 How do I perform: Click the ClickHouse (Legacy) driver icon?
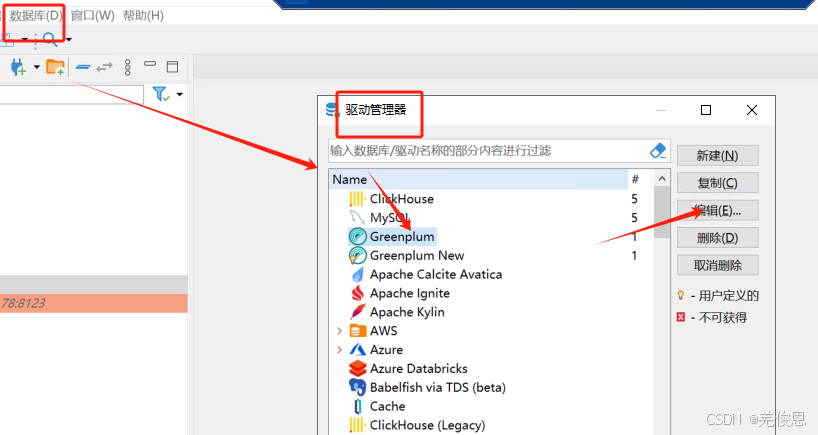click(357, 425)
